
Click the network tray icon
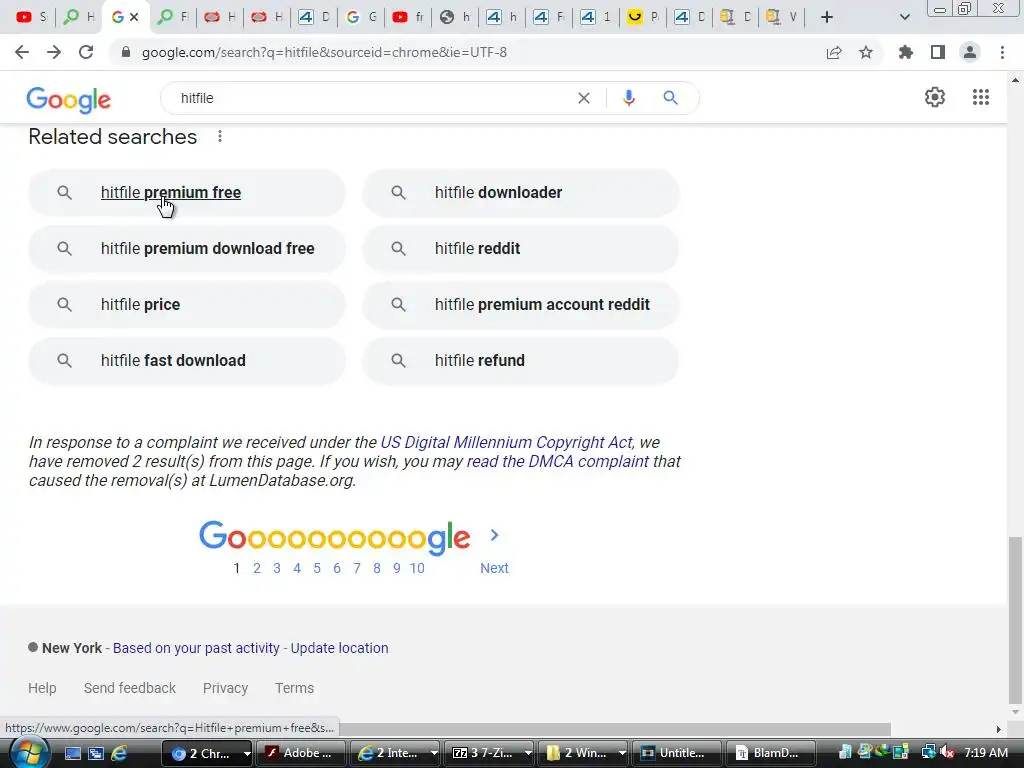coord(927,752)
